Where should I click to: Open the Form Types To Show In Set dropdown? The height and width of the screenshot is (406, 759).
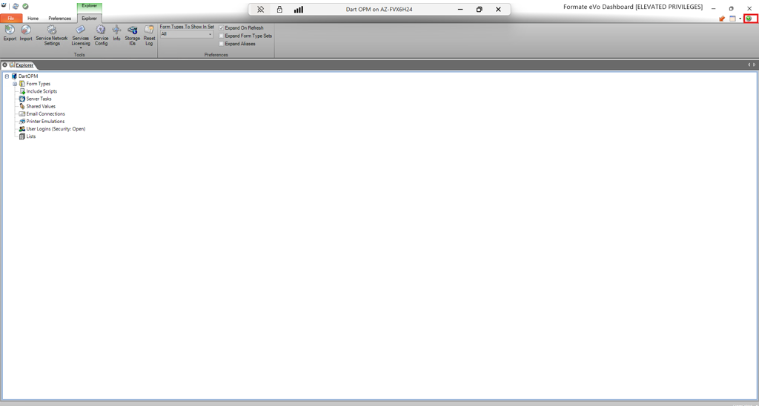[186, 34]
